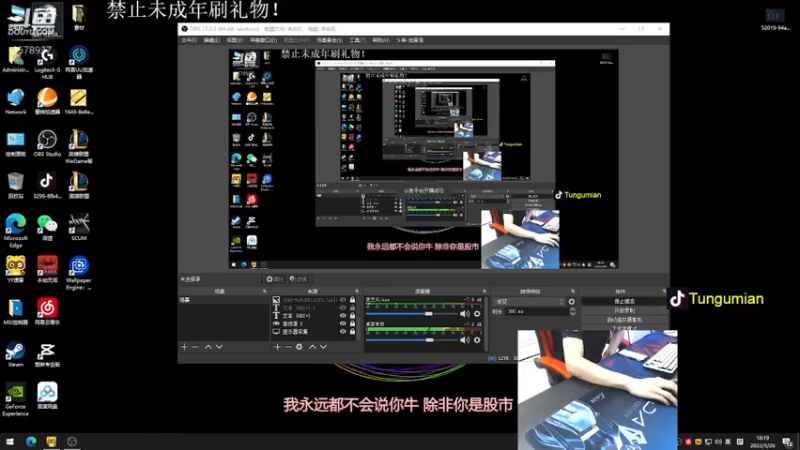Move selected source up arrow
800x450 pixels.
pyautogui.click(x=312, y=347)
